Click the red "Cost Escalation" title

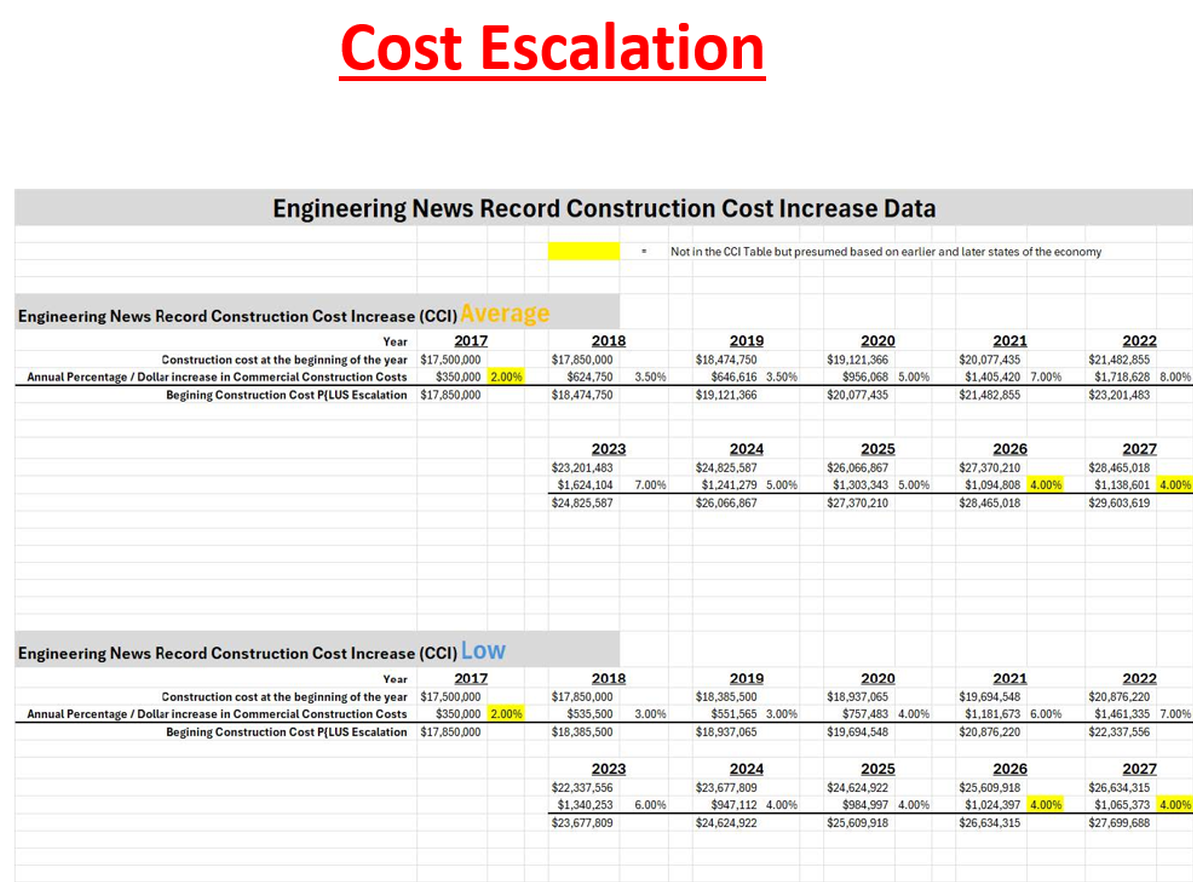(x=552, y=48)
